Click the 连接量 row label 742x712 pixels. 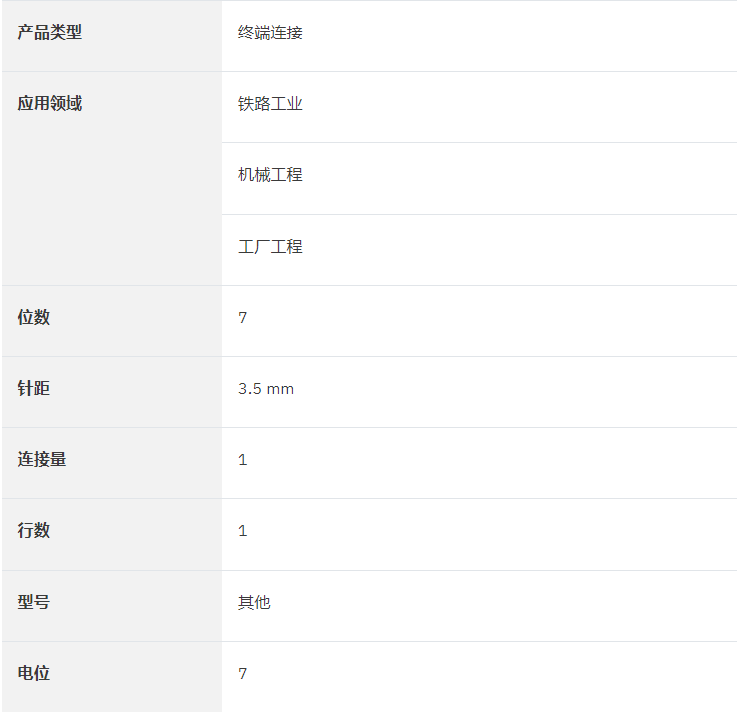42,459
